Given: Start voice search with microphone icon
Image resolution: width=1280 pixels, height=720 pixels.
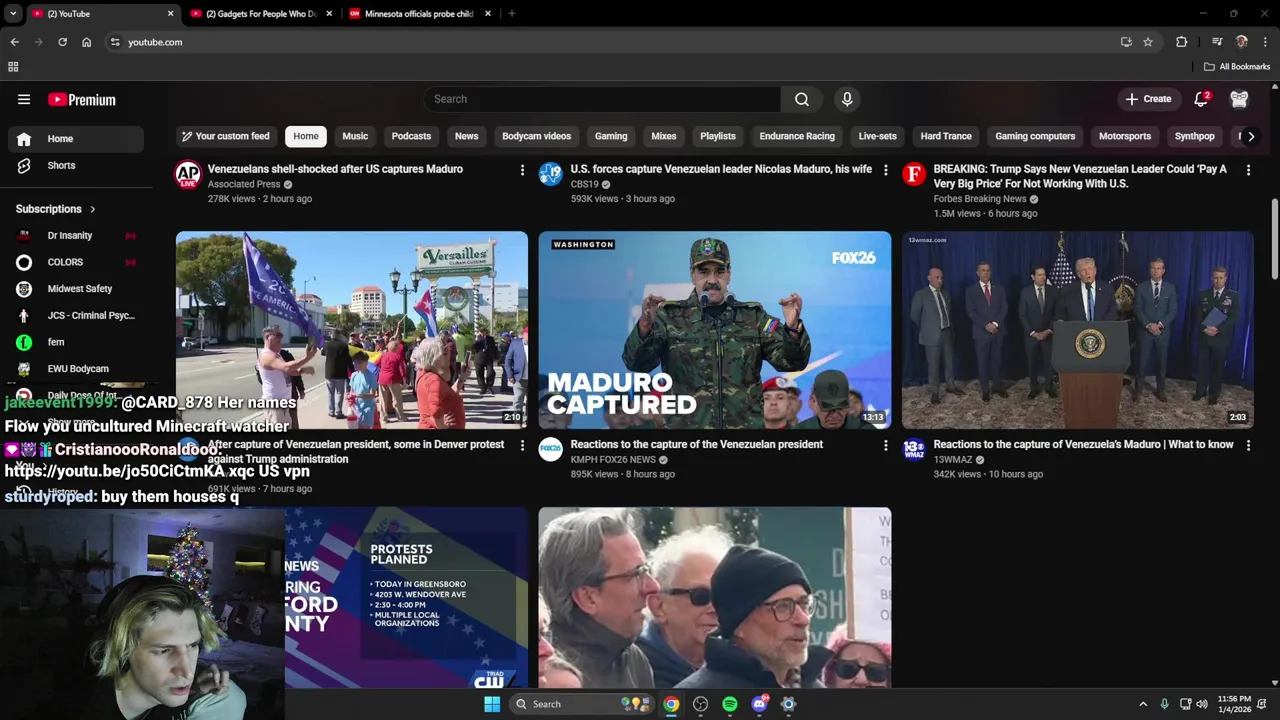Looking at the screenshot, I should pos(847,99).
